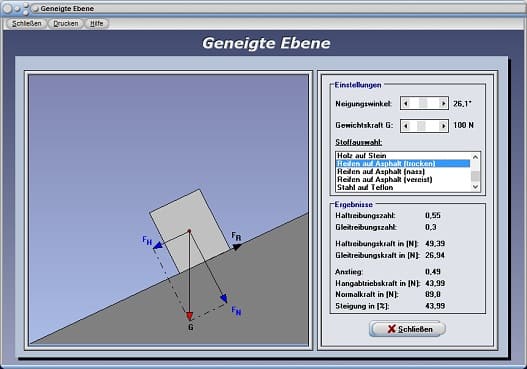This screenshot has width=527, height=369.
Task: Click Stoffauswahl list scroll up arrow
Action: pos(475,157)
